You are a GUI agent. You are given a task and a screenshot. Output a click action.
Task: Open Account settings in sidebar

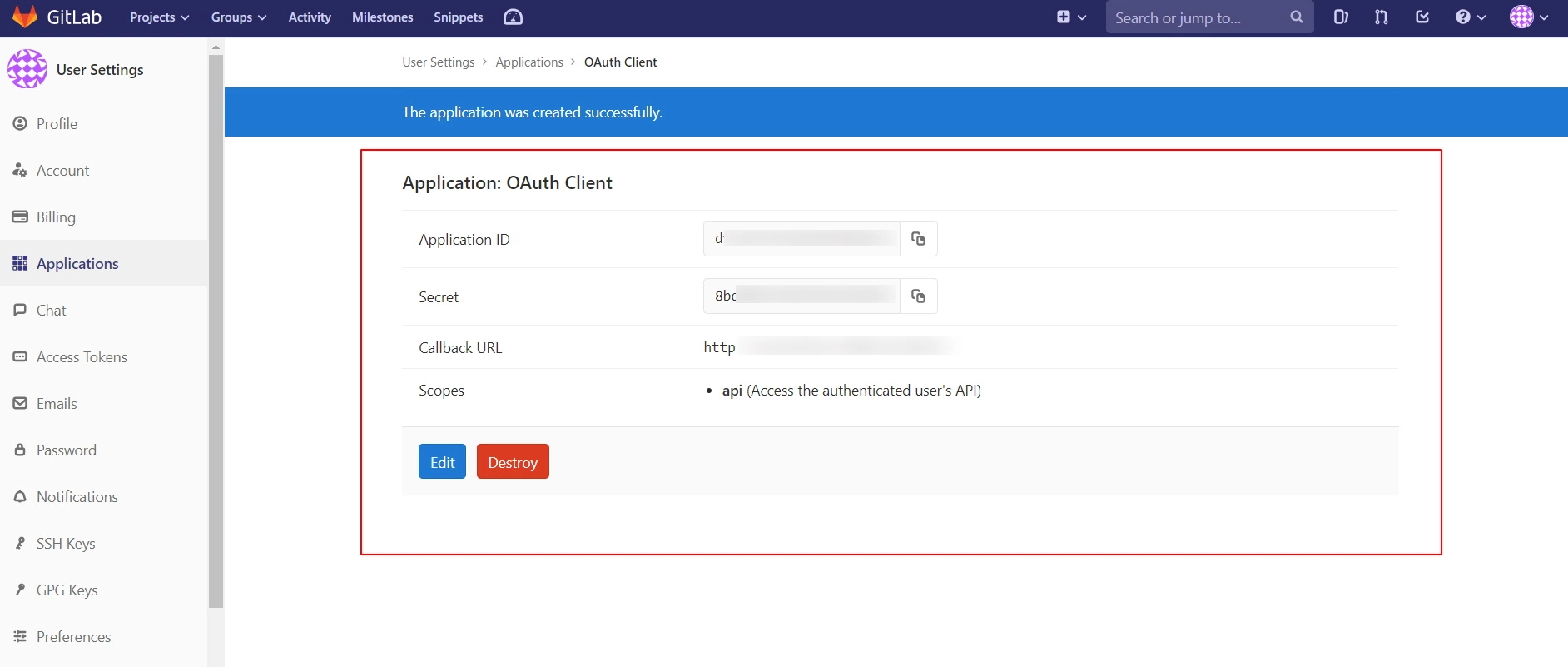(104, 171)
